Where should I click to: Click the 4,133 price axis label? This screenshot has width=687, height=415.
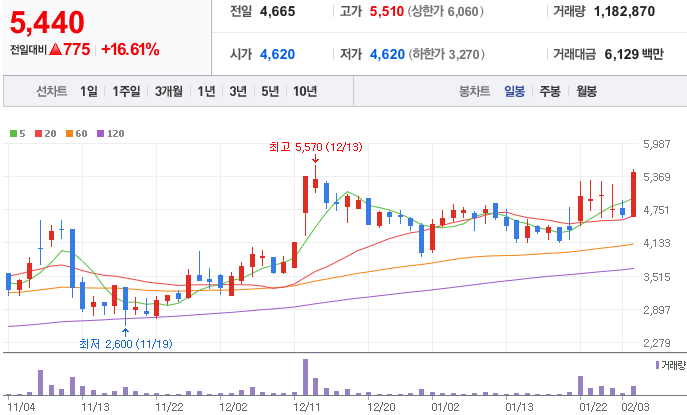pyautogui.click(x=657, y=243)
